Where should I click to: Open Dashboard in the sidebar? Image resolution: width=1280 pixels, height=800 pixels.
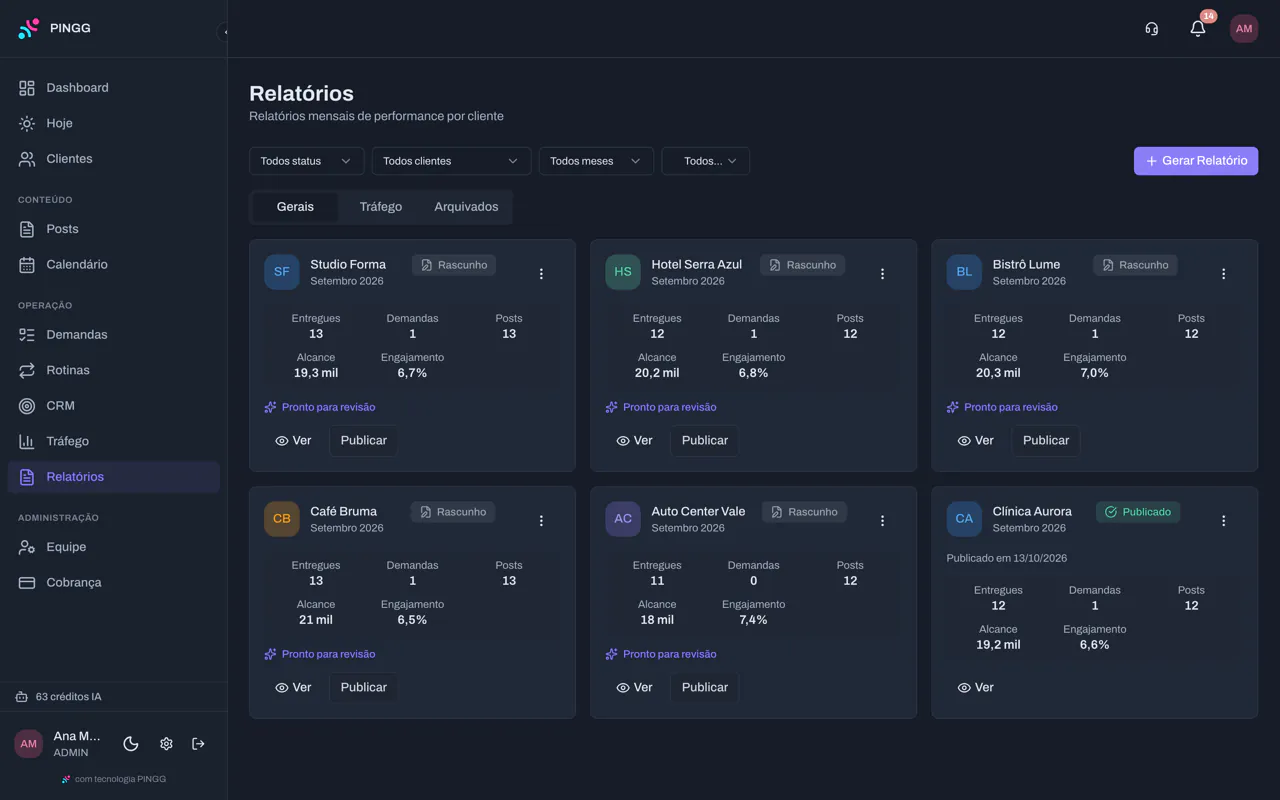[x=114, y=88]
